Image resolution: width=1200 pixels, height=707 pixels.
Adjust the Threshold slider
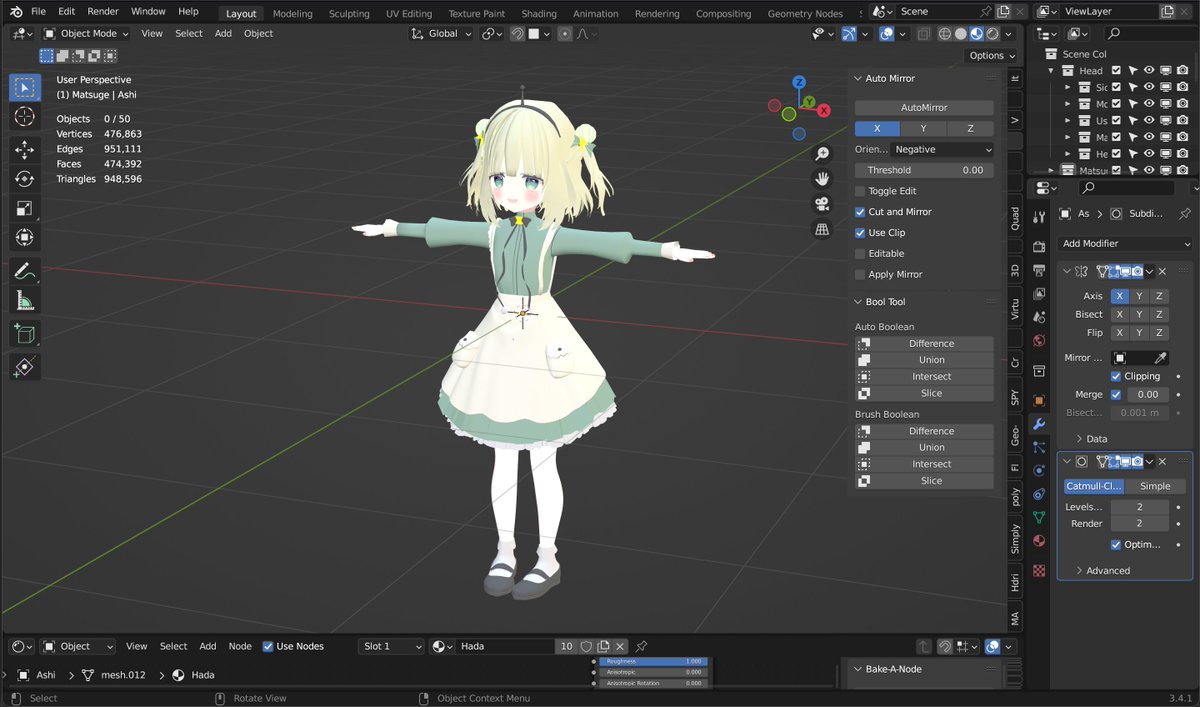(x=924, y=171)
